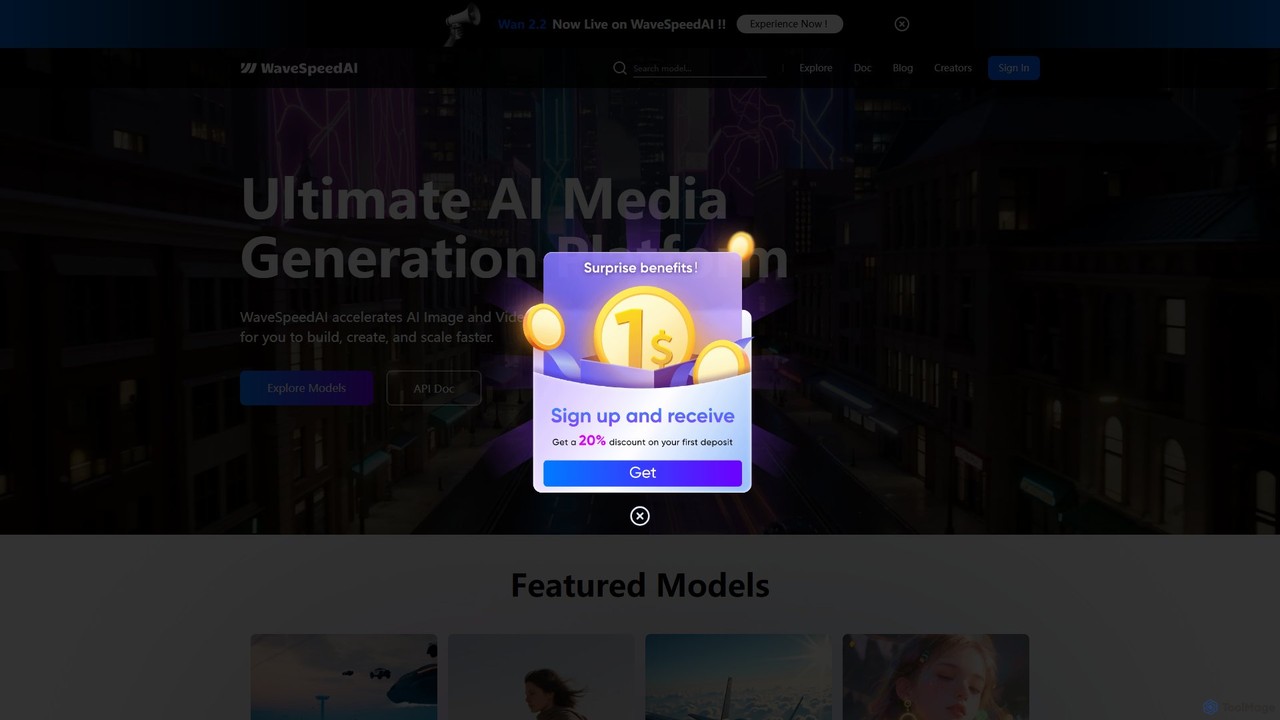Open the Explore menu item
1280x720 pixels.
click(816, 68)
